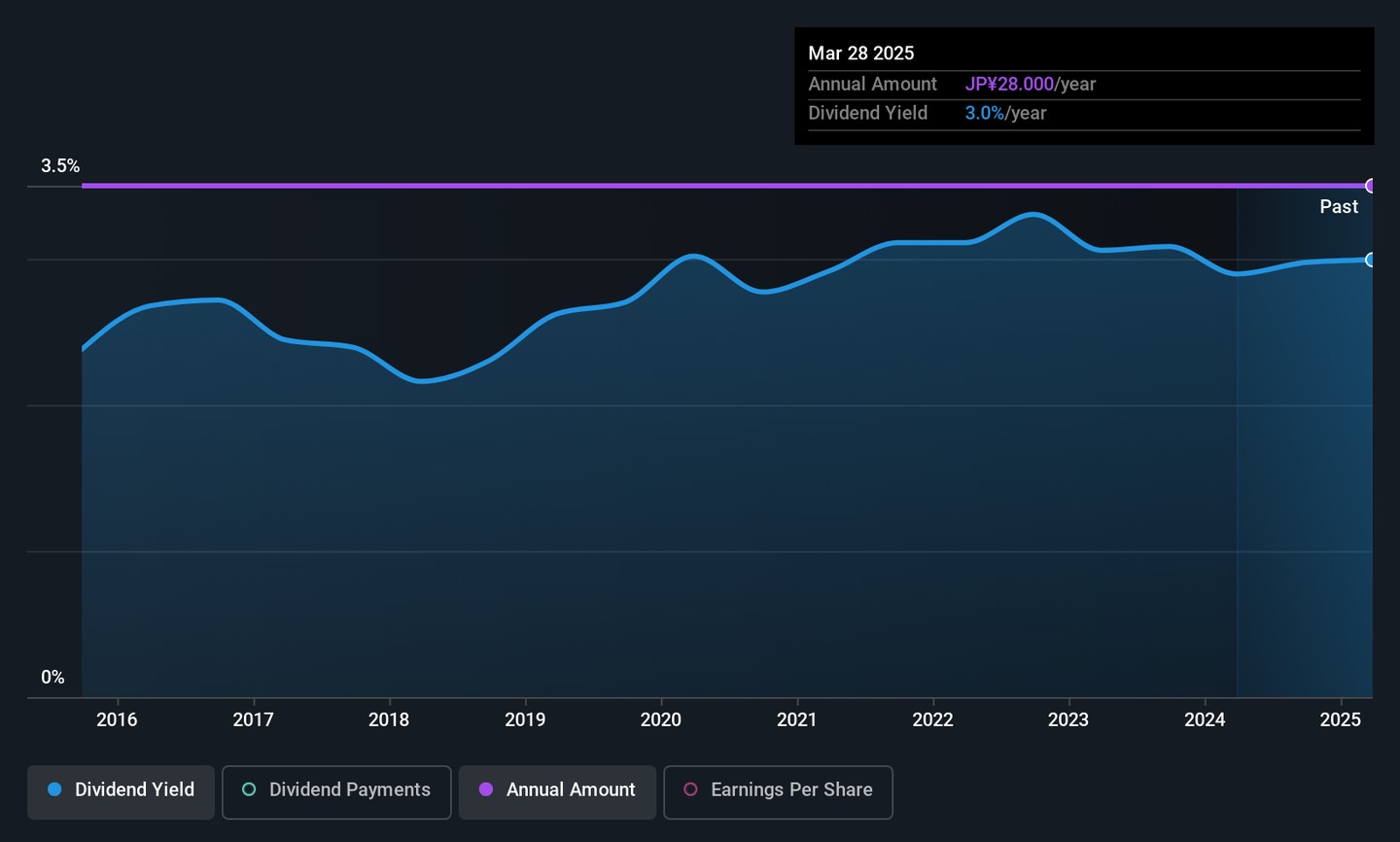
Task: Click the Earnings Per Share circle icon
Action: [690, 789]
